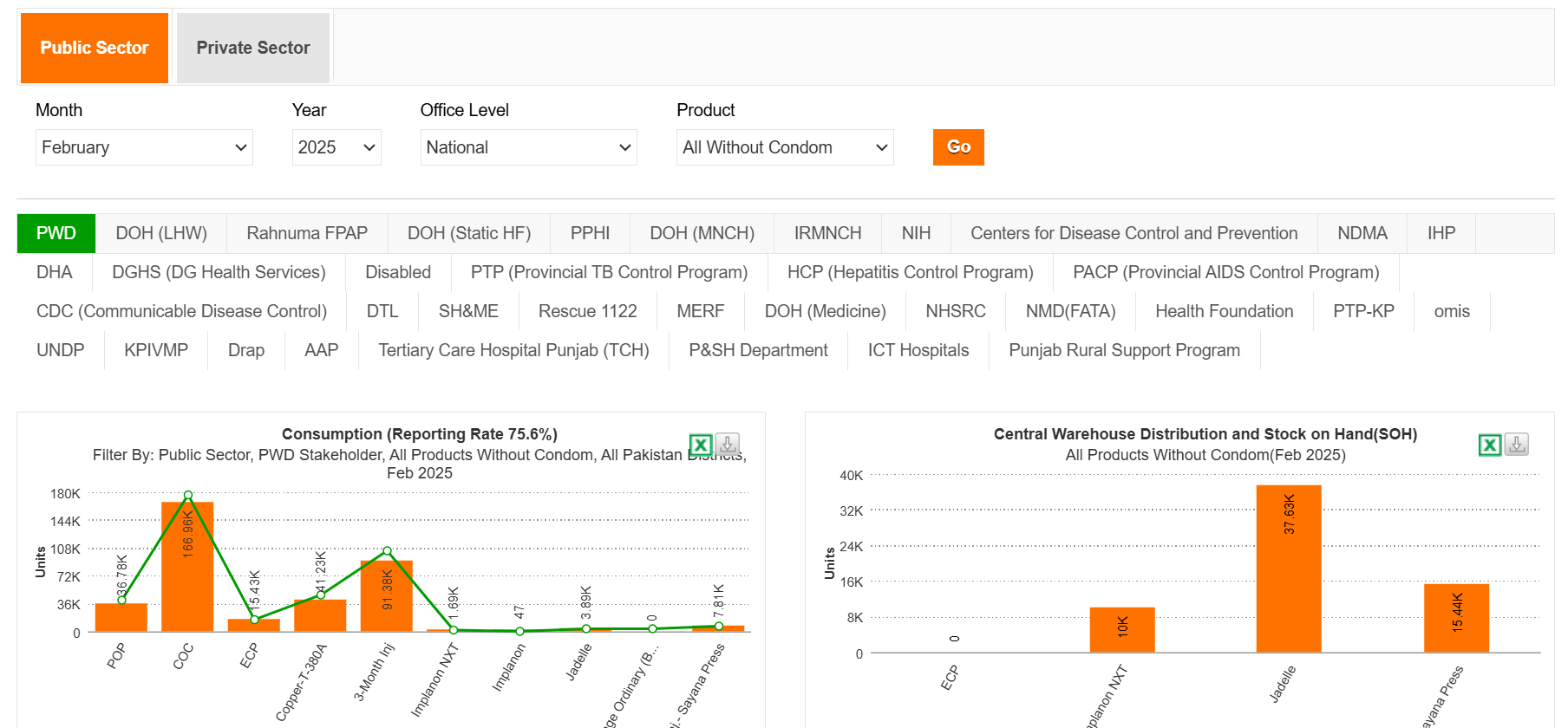Click the Jadelle bar in Warehouse chart
Image resolution: width=1568 pixels, height=728 pixels.
(x=1288, y=572)
